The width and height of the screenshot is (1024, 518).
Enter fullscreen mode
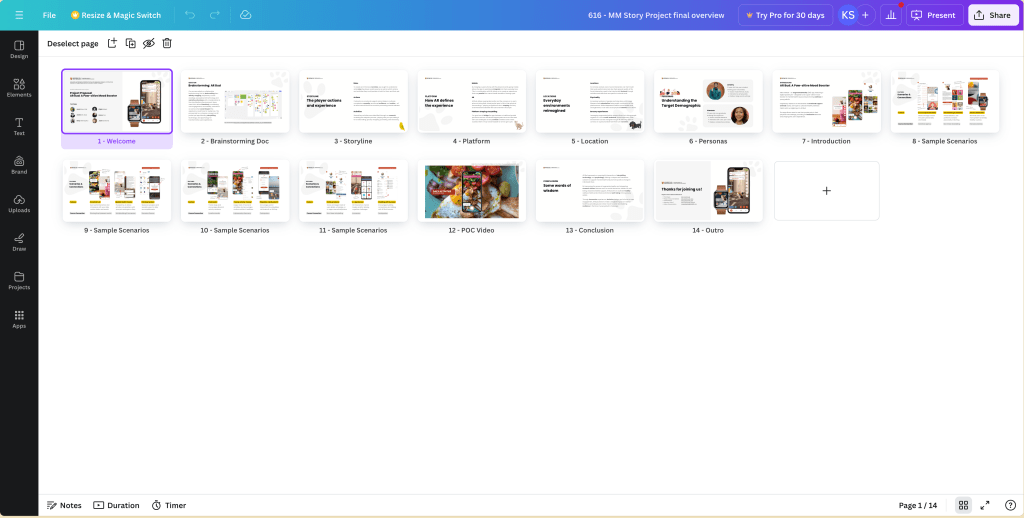[x=985, y=505]
